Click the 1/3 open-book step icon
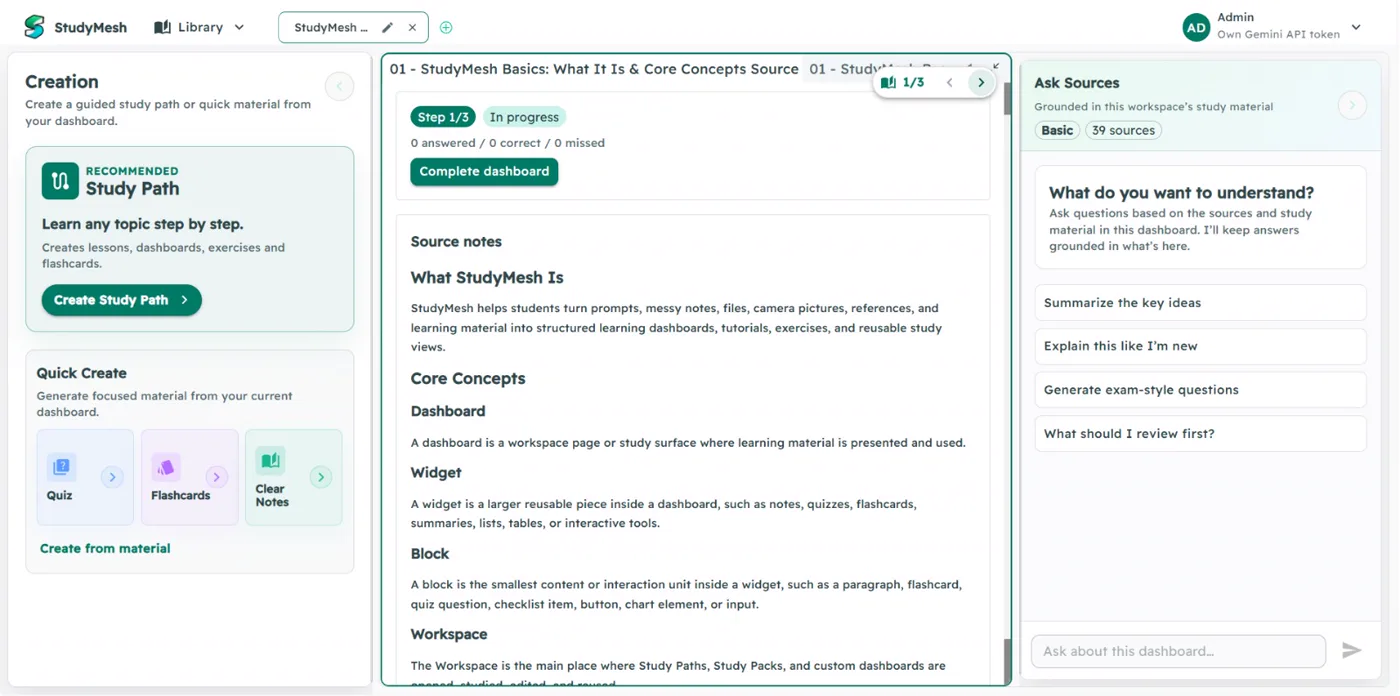 click(888, 83)
